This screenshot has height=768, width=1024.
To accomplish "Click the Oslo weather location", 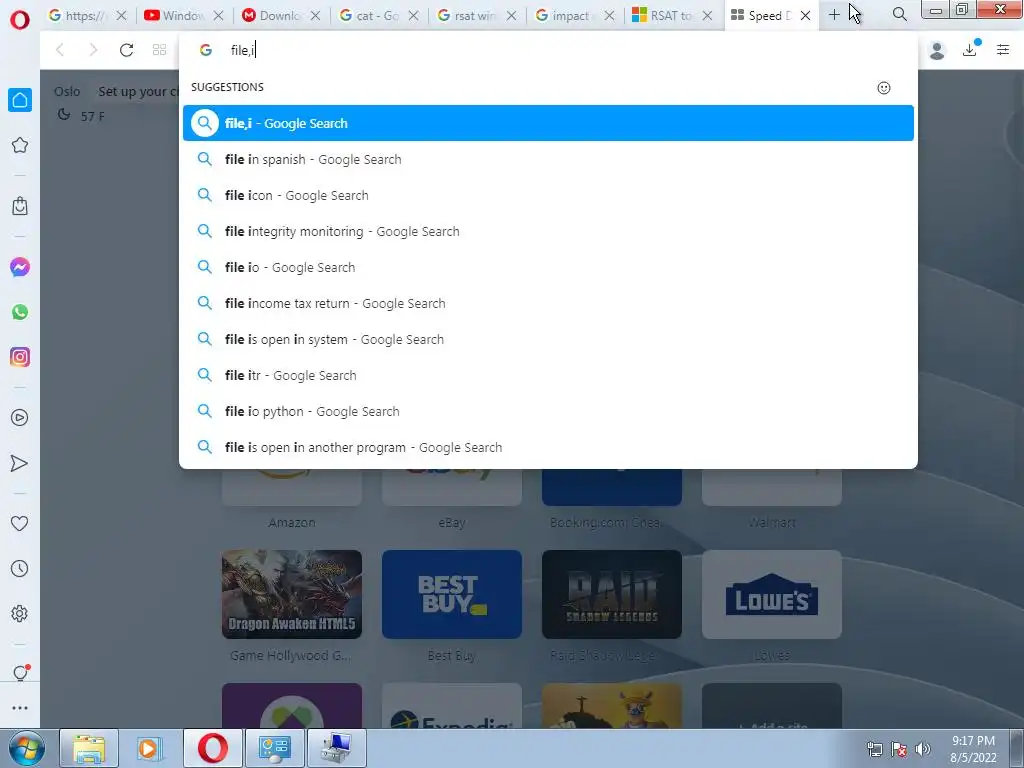I will pos(67,91).
